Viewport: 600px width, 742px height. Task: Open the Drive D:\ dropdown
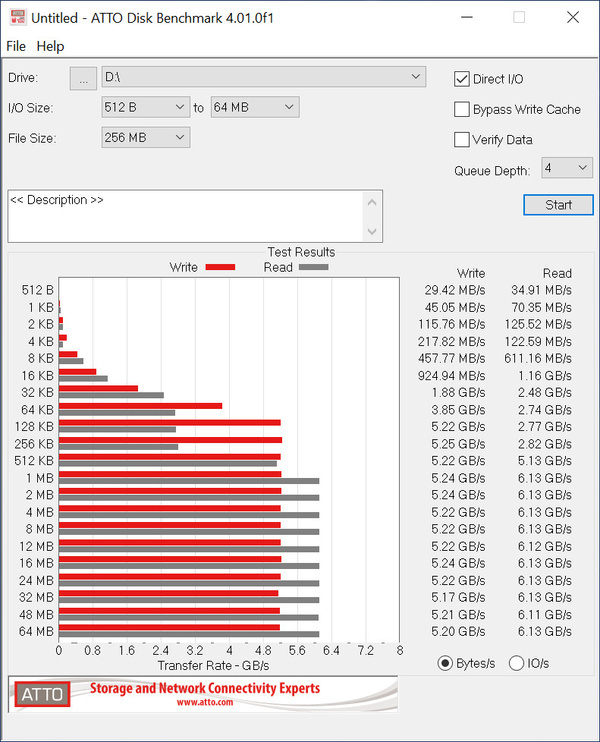coord(264,77)
